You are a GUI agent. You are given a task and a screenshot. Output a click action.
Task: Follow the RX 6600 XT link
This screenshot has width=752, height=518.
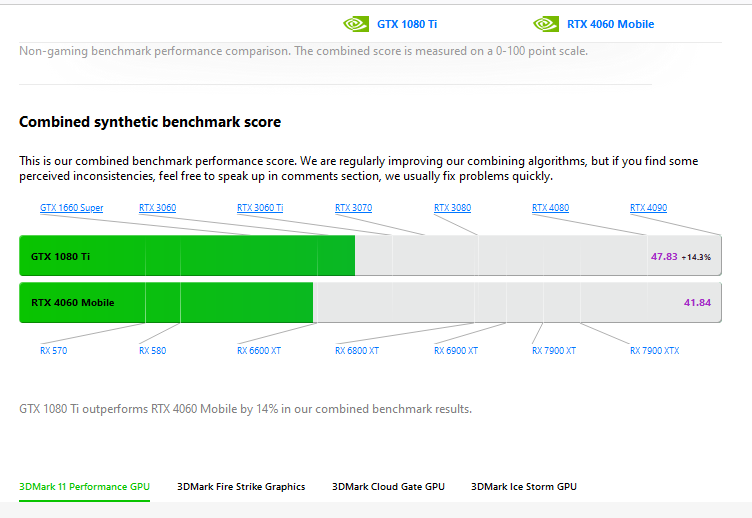coord(259,351)
